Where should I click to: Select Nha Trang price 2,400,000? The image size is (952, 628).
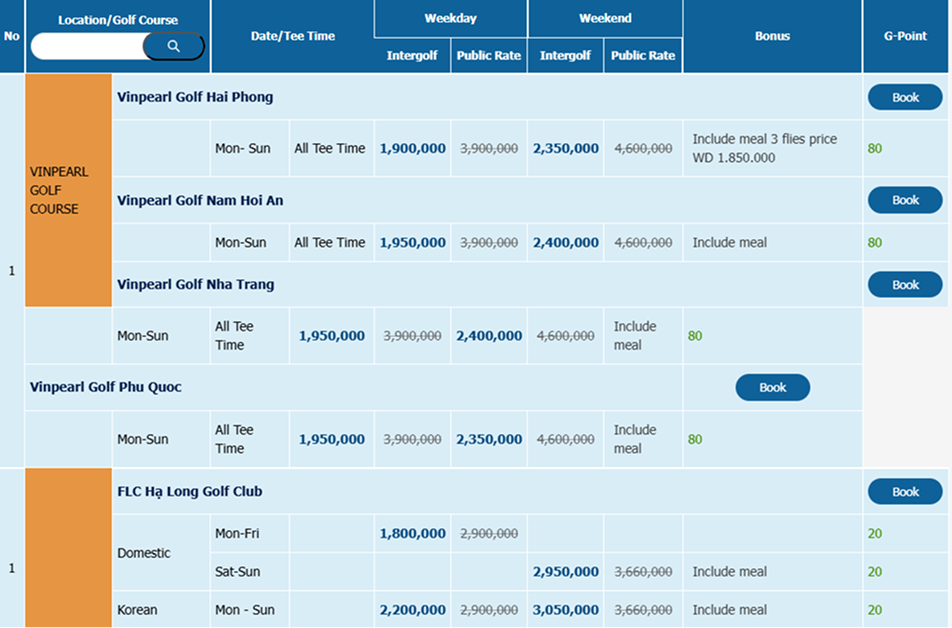tap(489, 336)
